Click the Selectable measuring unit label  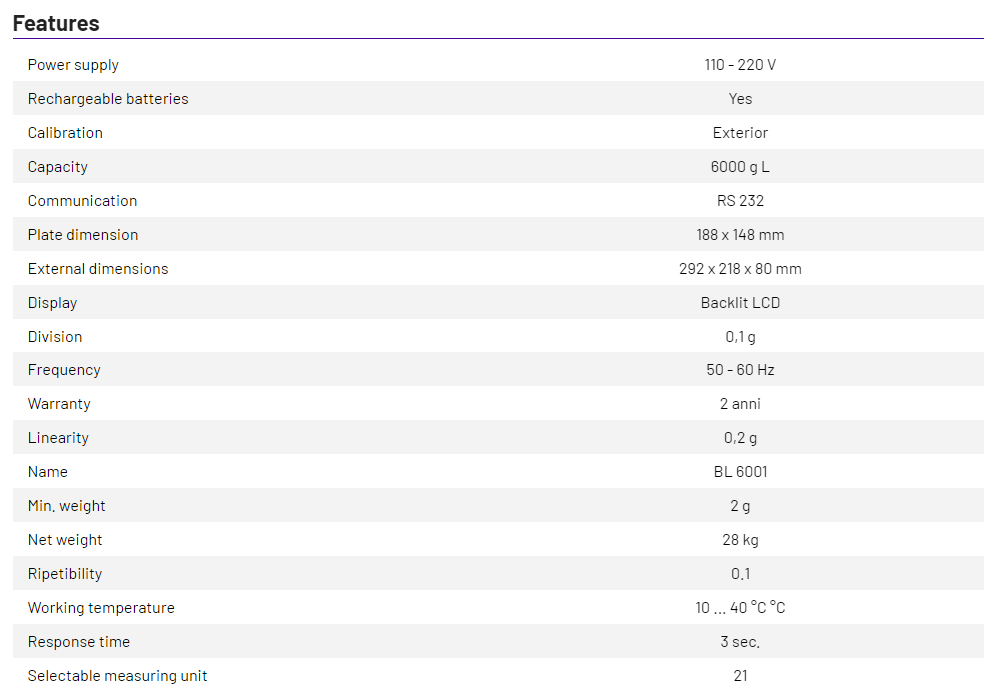click(x=118, y=676)
